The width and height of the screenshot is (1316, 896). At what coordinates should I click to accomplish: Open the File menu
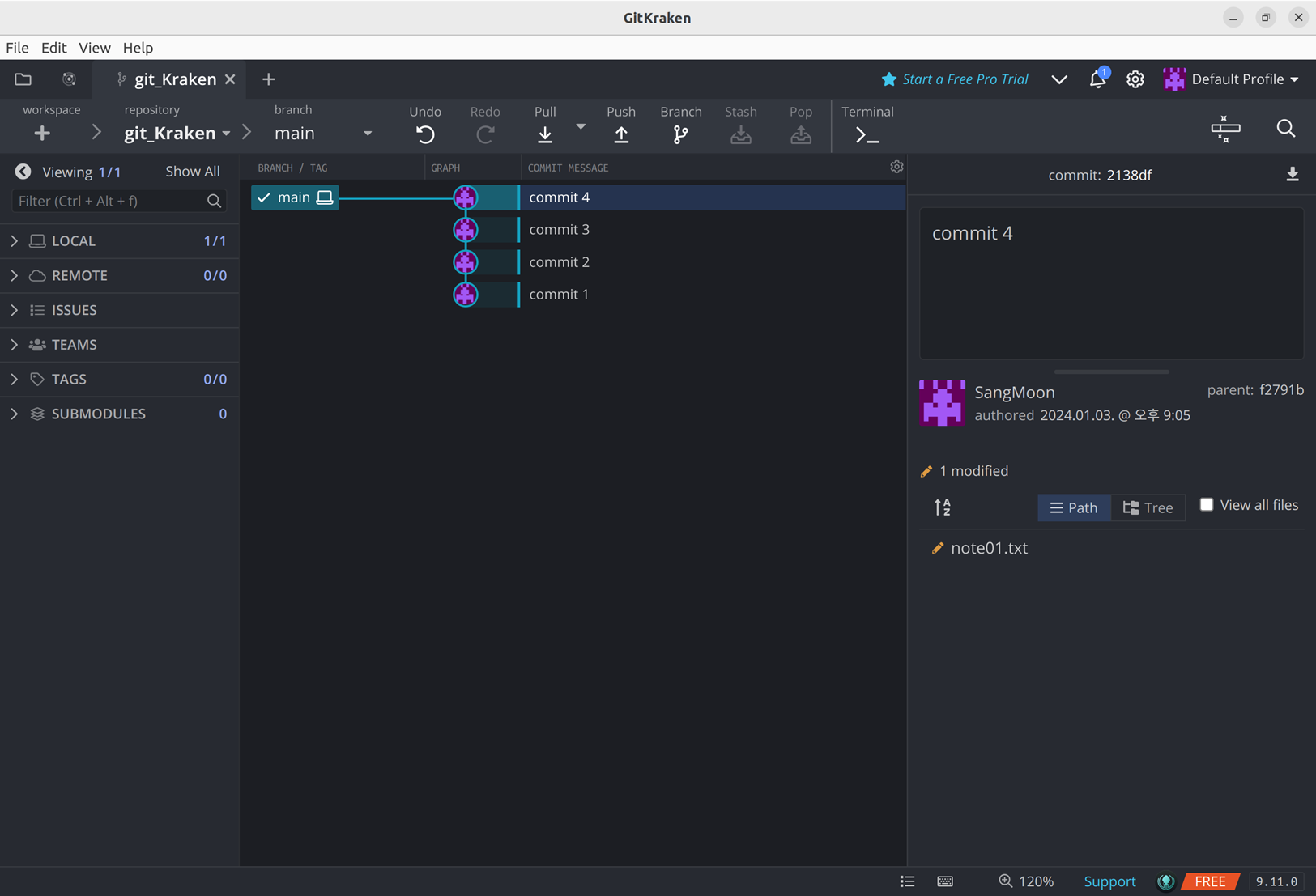pyautogui.click(x=17, y=48)
